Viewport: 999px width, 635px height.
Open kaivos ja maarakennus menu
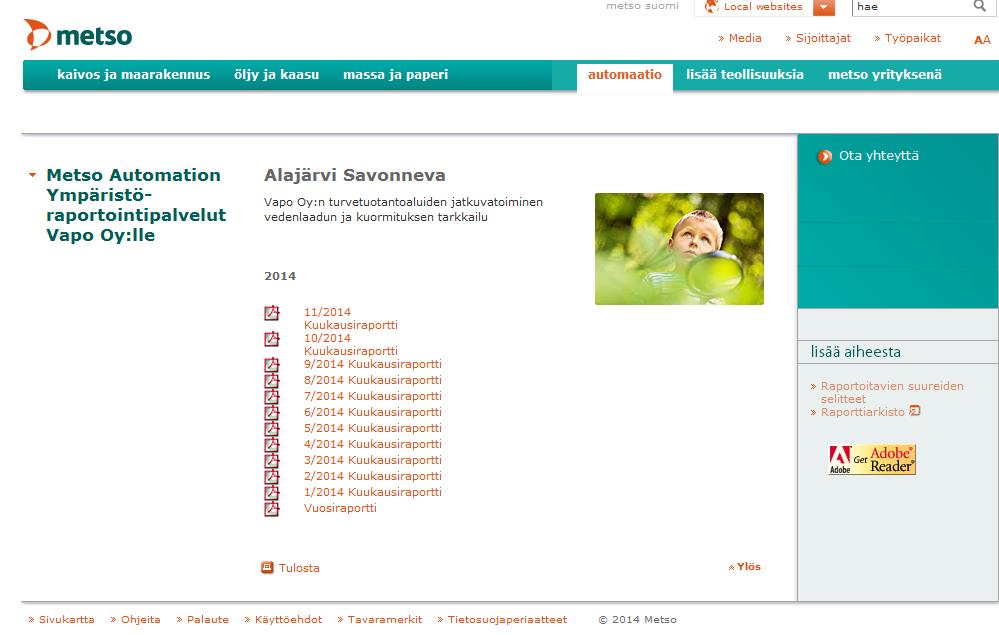coord(134,75)
